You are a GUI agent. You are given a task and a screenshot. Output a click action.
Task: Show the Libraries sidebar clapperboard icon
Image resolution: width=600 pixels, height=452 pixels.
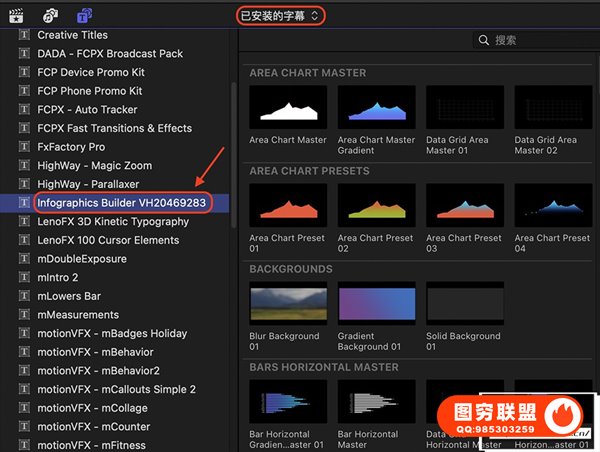click(17, 15)
